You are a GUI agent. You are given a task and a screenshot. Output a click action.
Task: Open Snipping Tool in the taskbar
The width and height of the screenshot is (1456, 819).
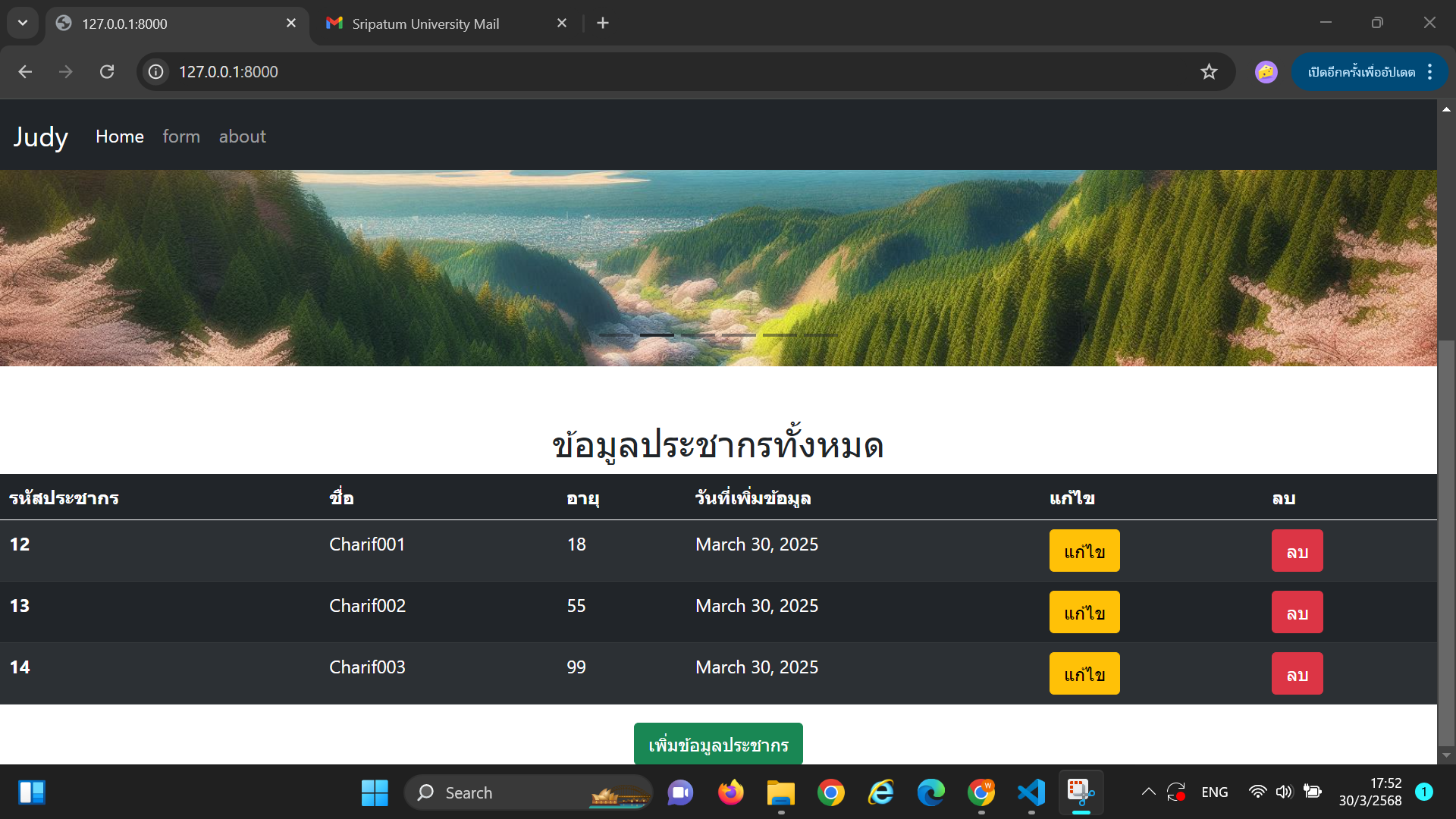[1081, 792]
